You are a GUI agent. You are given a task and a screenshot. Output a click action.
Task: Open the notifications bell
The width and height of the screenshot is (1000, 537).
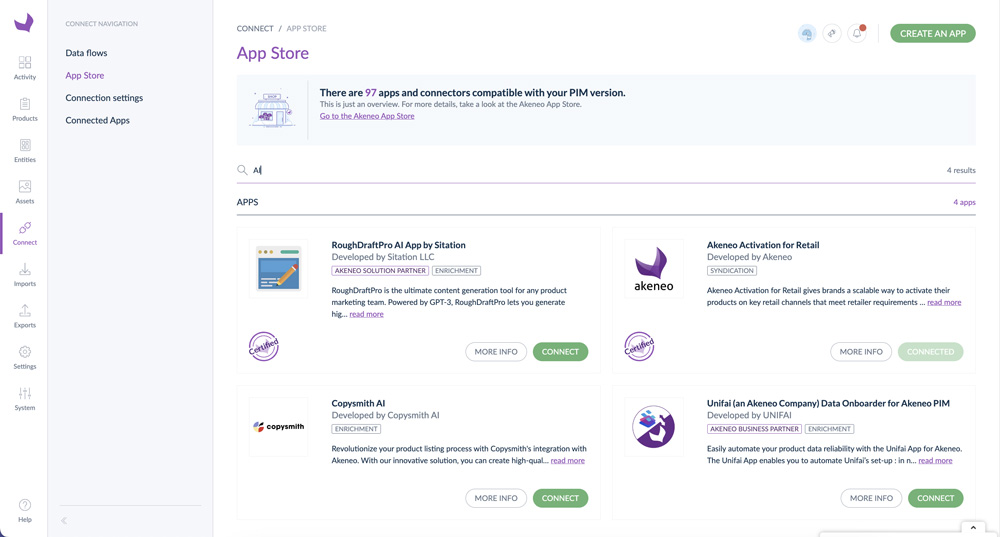click(857, 33)
